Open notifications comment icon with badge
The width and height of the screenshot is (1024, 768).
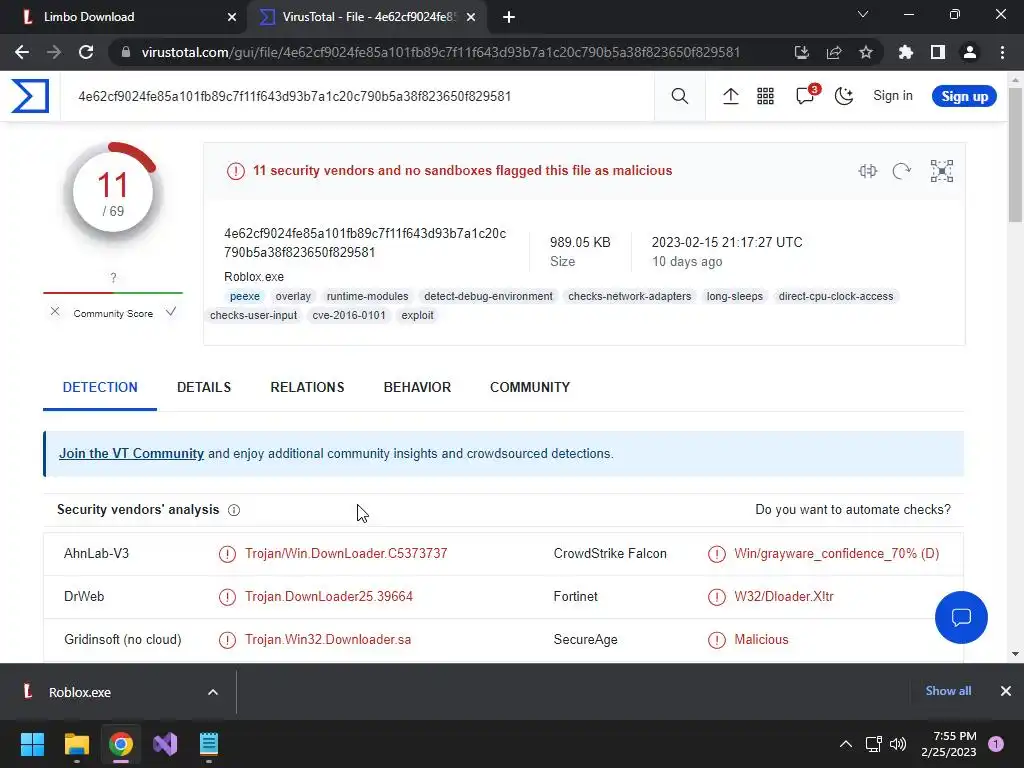[806, 95]
